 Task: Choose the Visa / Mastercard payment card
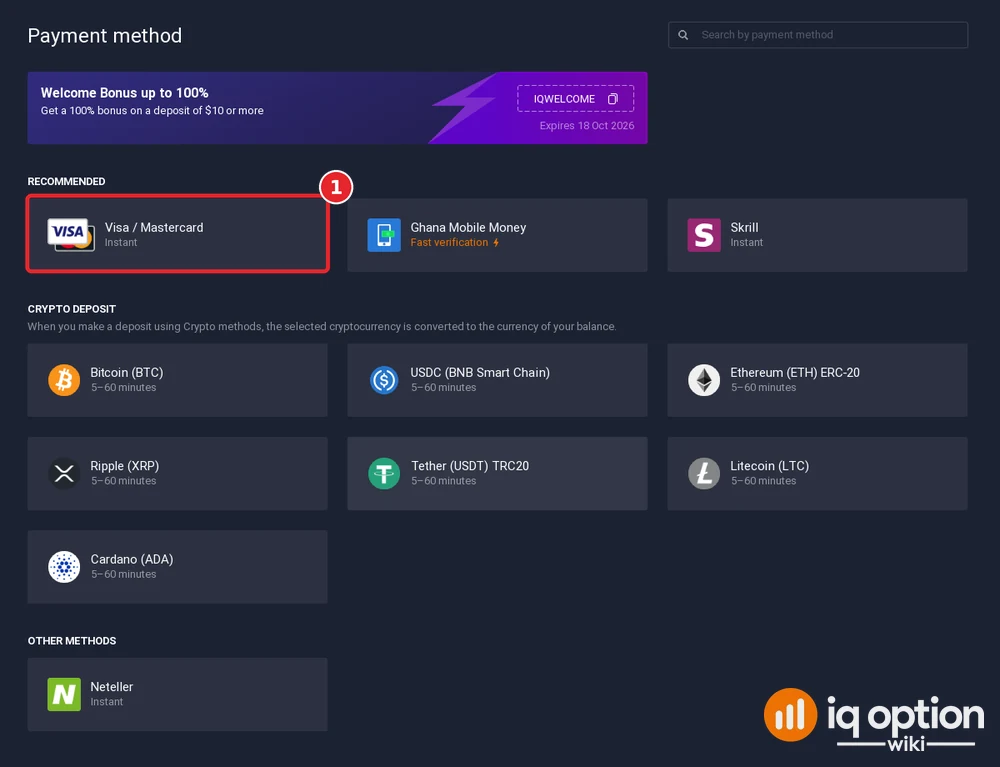[x=177, y=235]
